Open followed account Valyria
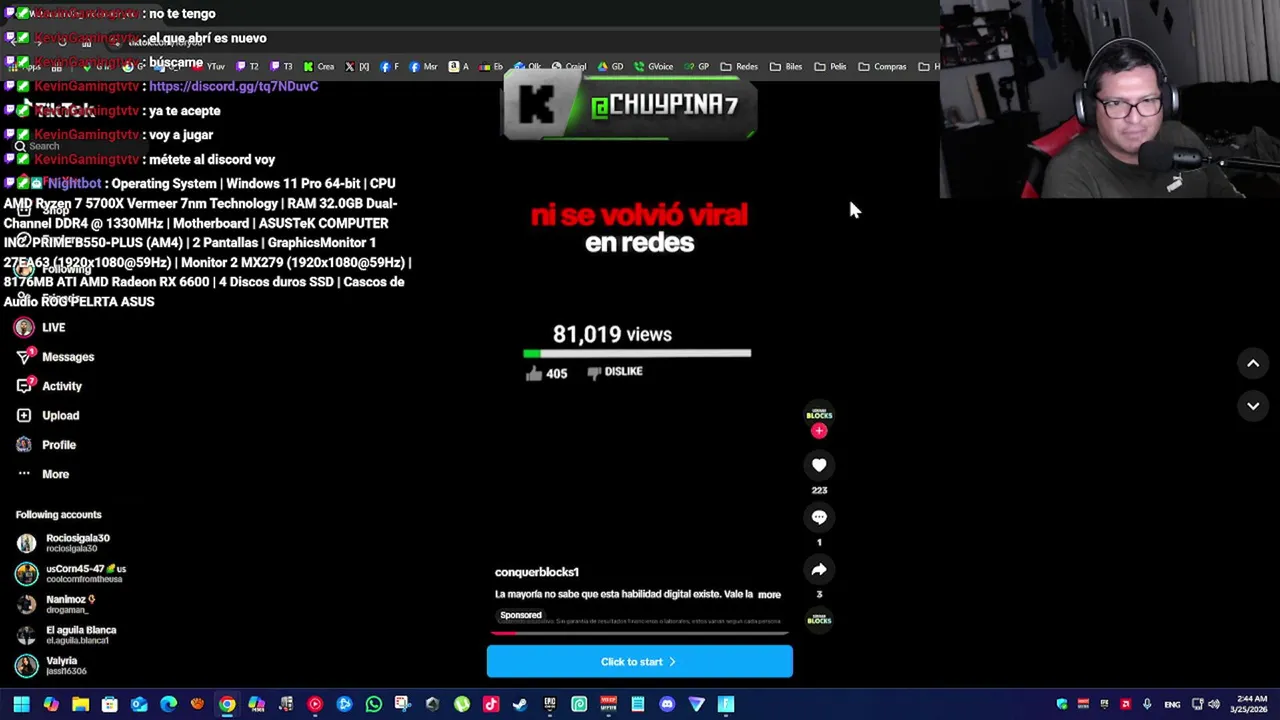This screenshot has width=1280, height=720. [50, 665]
